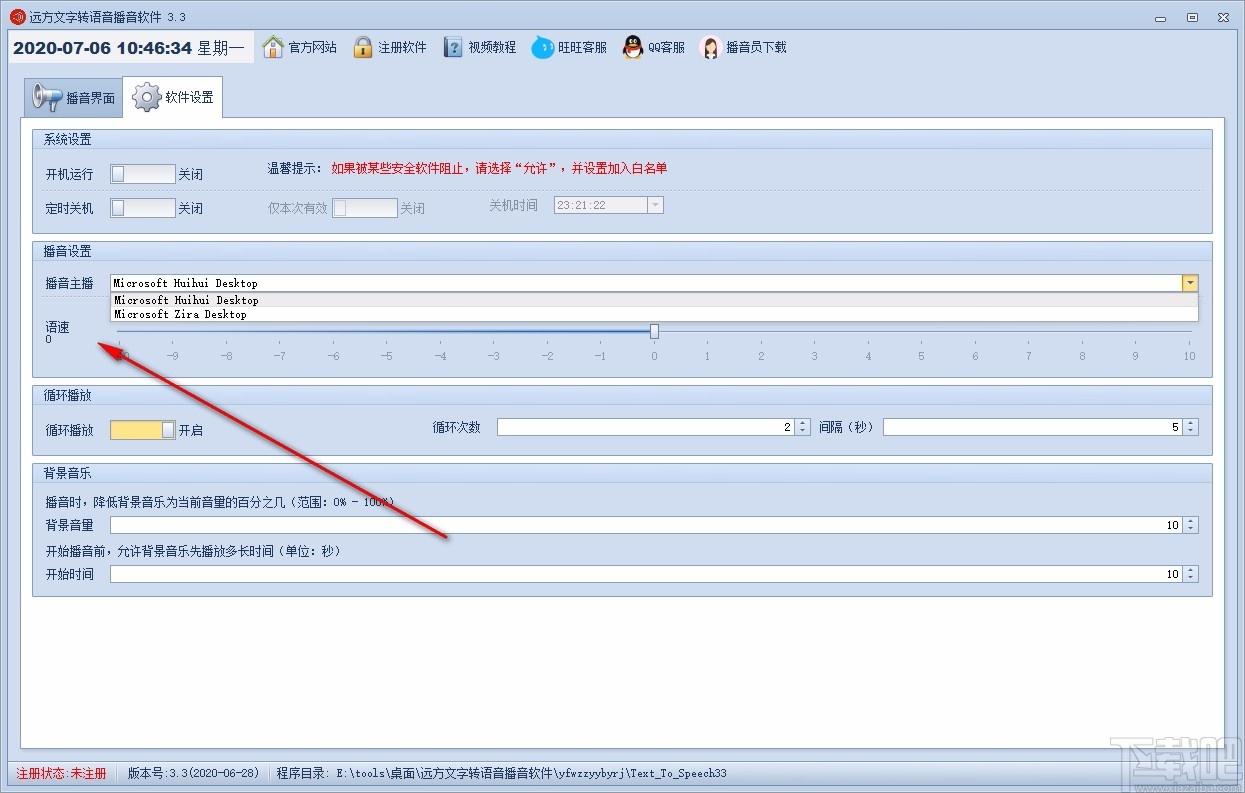Click the 播音员下载 label
This screenshot has width=1245, height=793.
coord(756,47)
